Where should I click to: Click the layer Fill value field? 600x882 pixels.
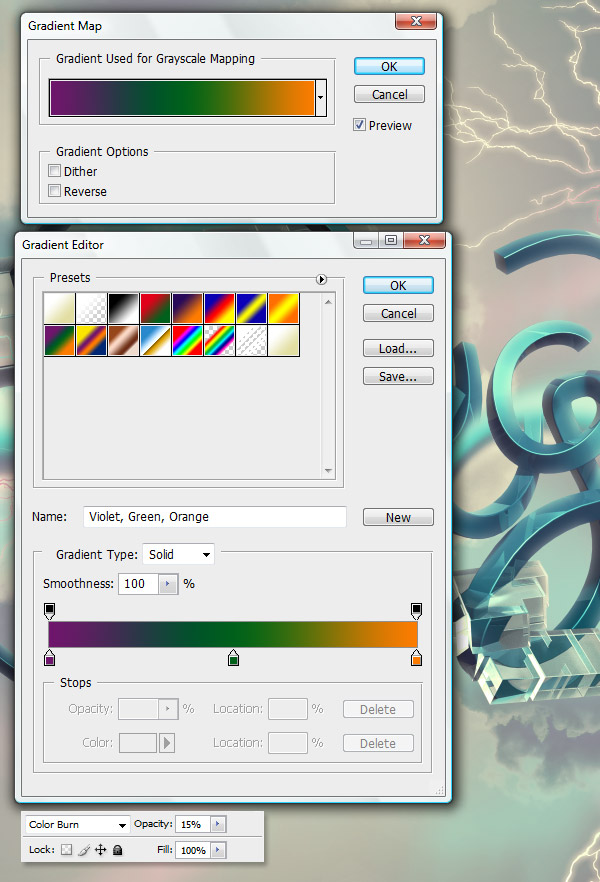(192, 850)
